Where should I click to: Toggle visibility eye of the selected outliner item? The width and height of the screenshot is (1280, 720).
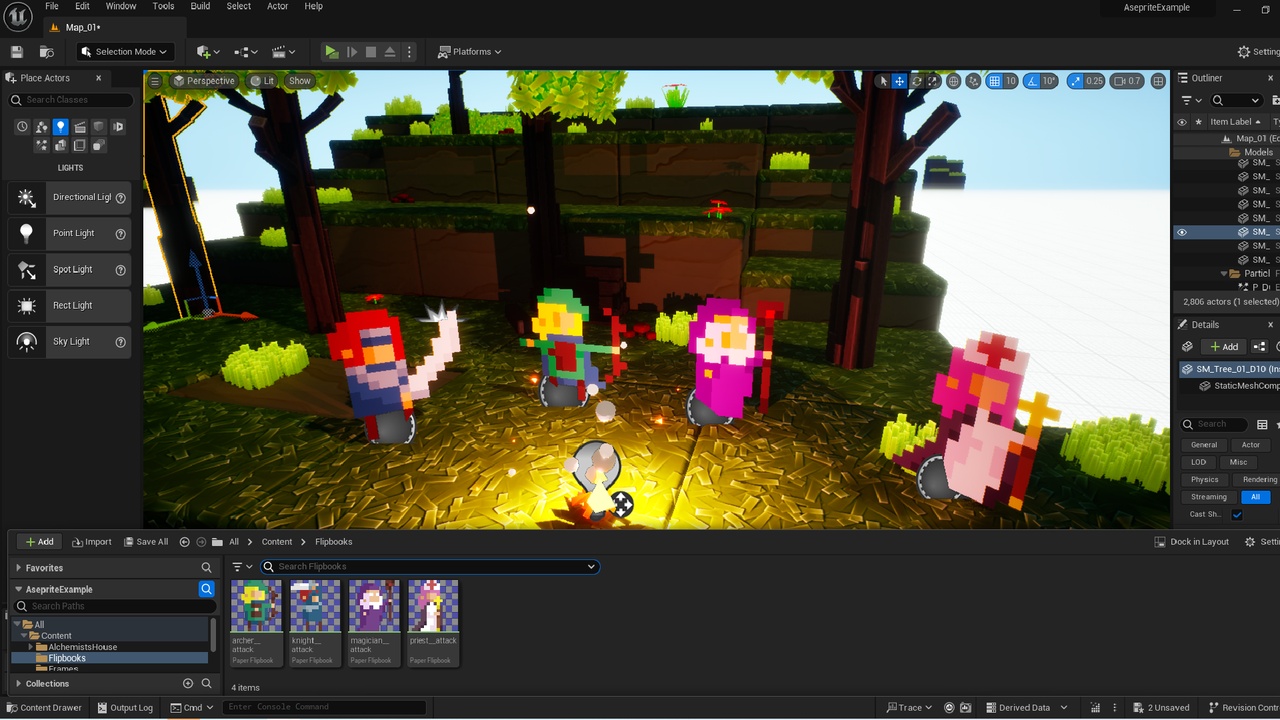(x=1182, y=232)
